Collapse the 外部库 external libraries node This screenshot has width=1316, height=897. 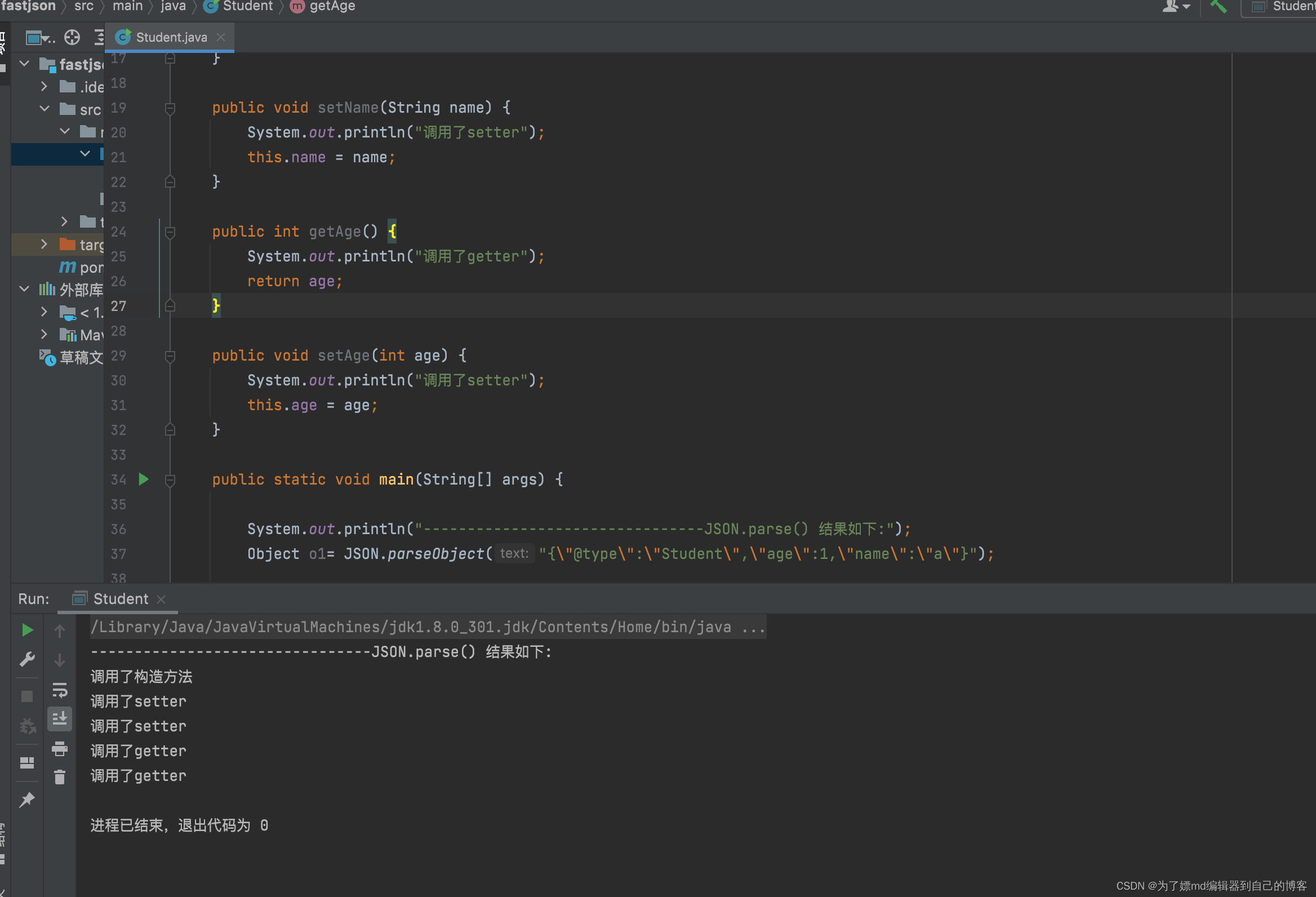[x=24, y=289]
